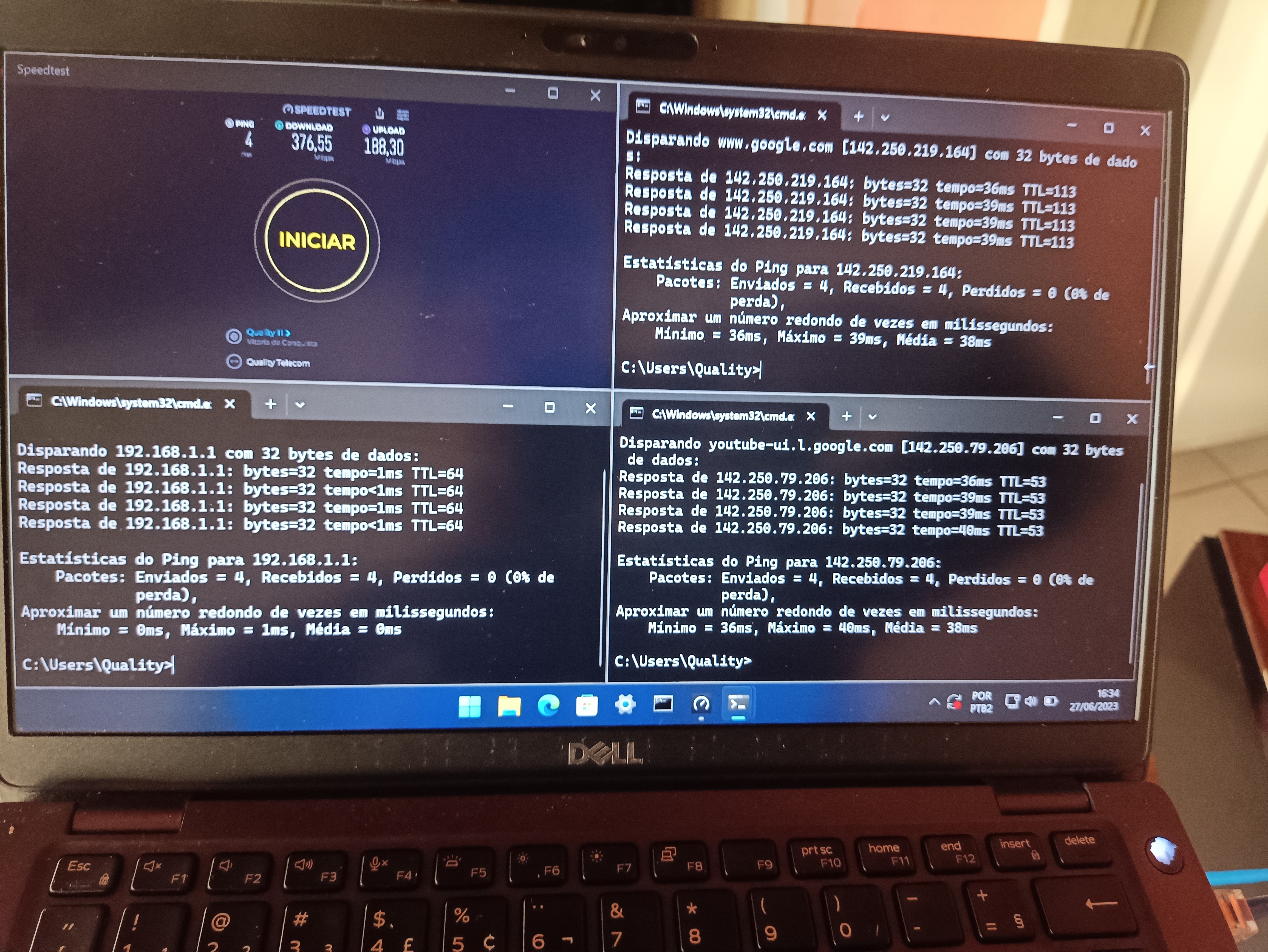Image resolution: width=1268 pixels, height=952 pixels.
Task: Open new tab in google.com ping terminal
Action: point(858,117)
